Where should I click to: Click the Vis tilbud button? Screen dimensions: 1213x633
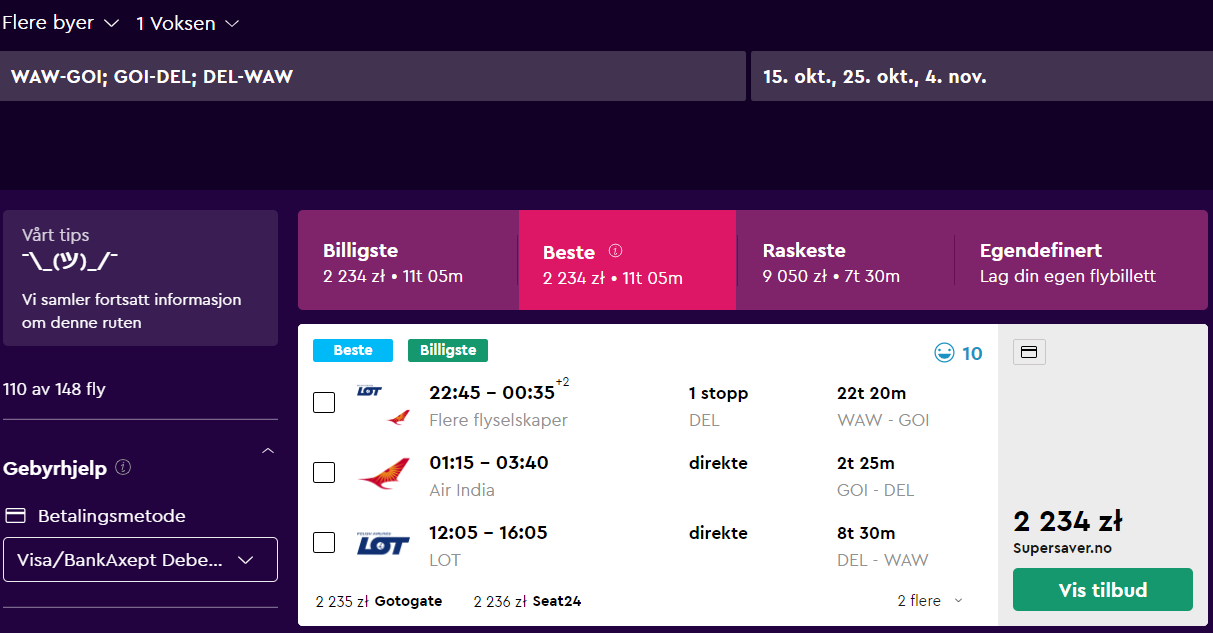pyautogui.click(x=1102, y=589)
